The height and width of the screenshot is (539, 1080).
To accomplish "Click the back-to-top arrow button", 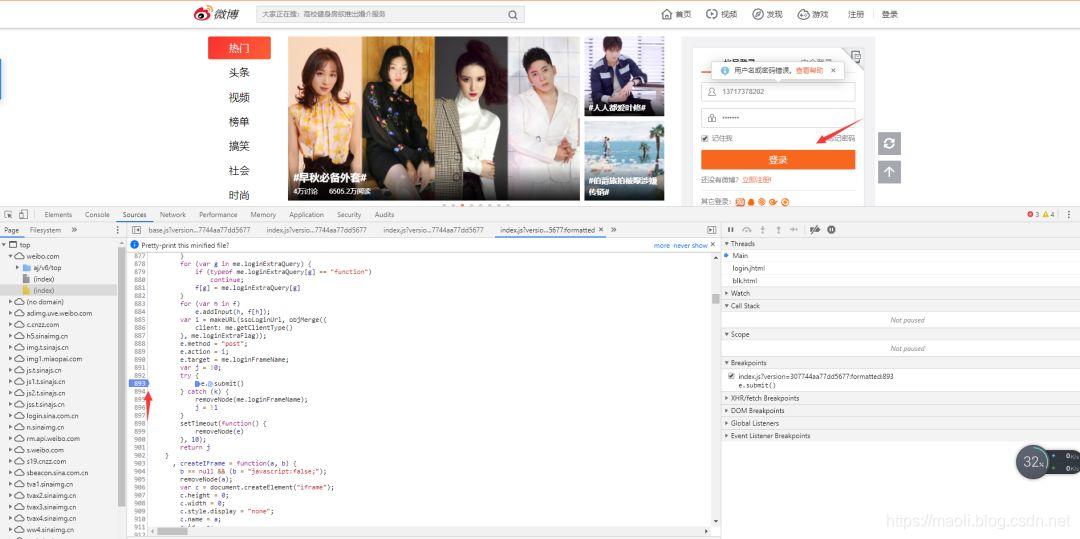I will tap(889, 171).
